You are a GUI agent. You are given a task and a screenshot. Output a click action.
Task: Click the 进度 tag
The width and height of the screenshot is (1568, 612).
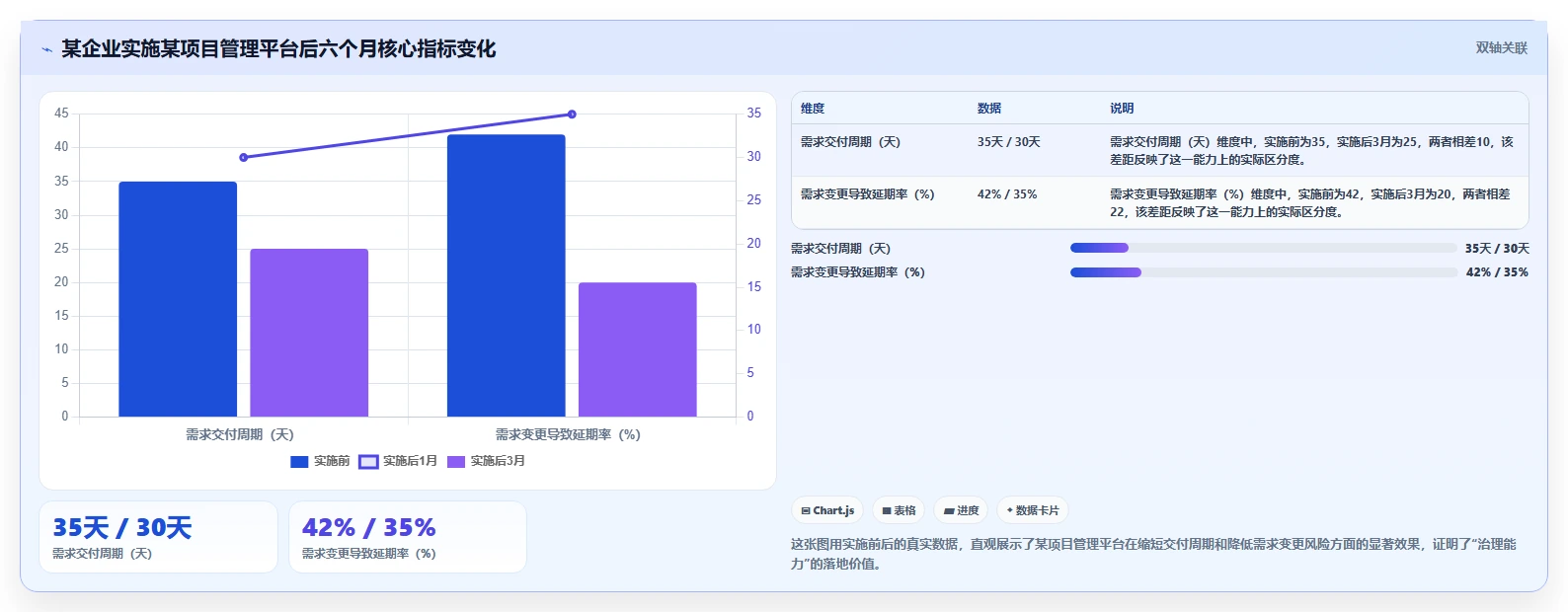coord(961,510)
